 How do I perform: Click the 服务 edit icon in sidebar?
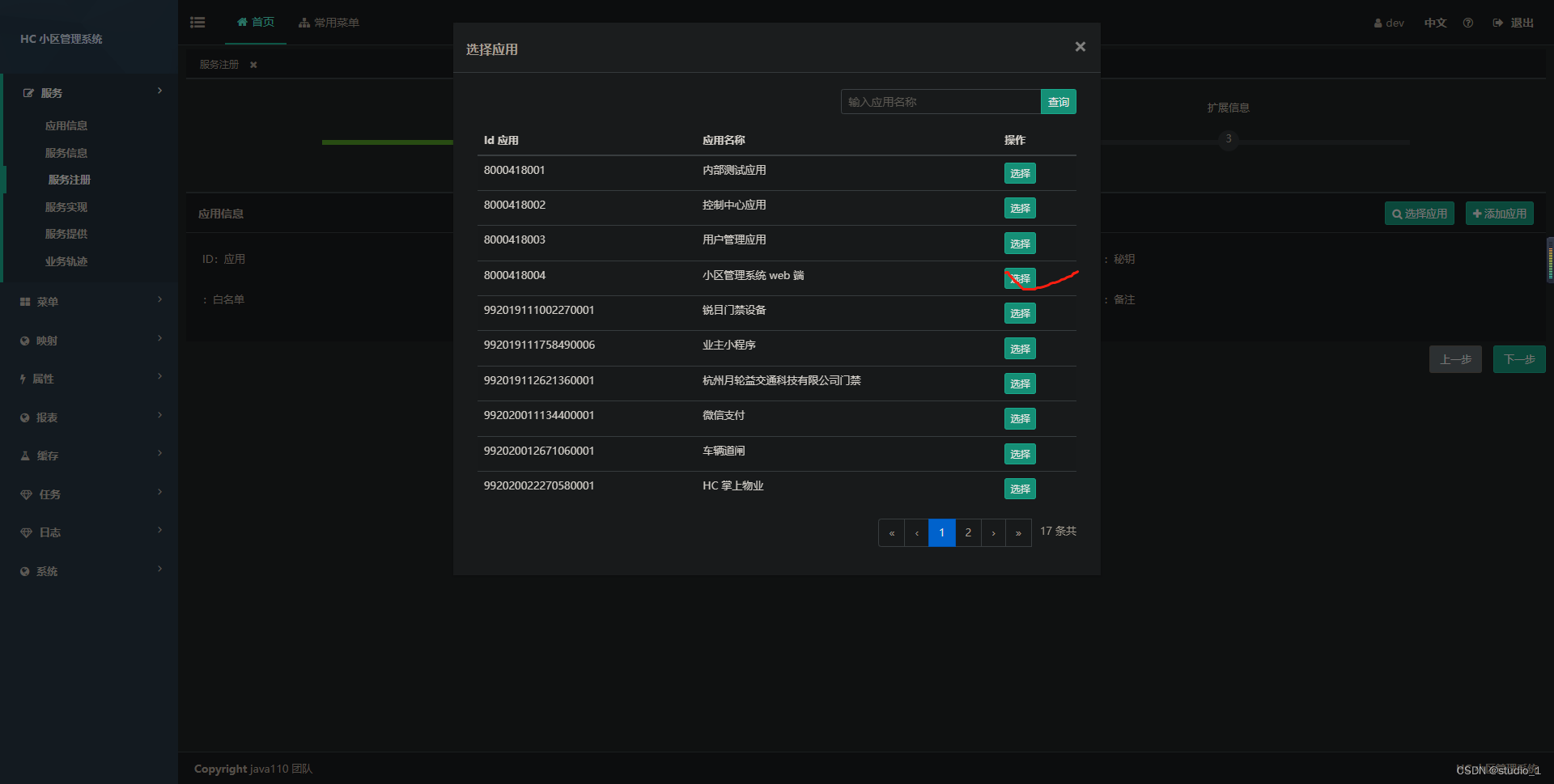(x=28, y=93)
